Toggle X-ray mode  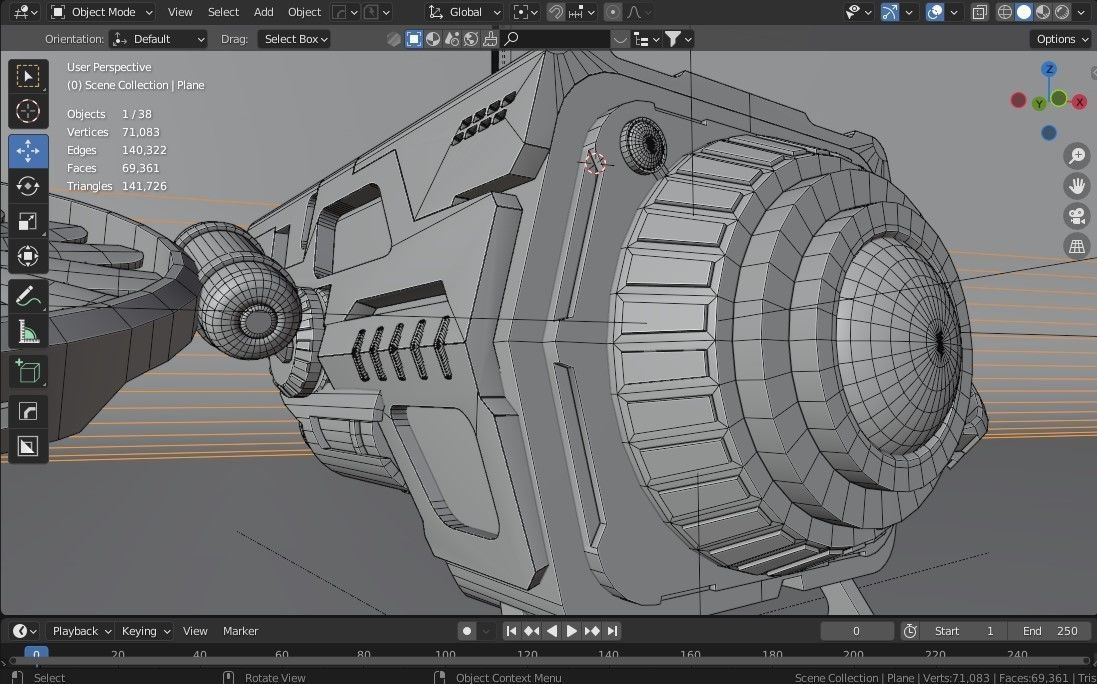click(979, 12)
